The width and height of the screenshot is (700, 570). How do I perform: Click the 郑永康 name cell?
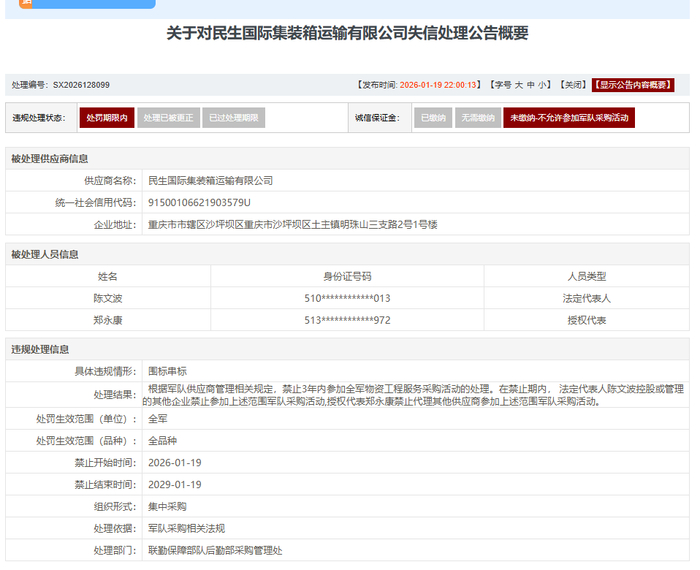[108, 320]
